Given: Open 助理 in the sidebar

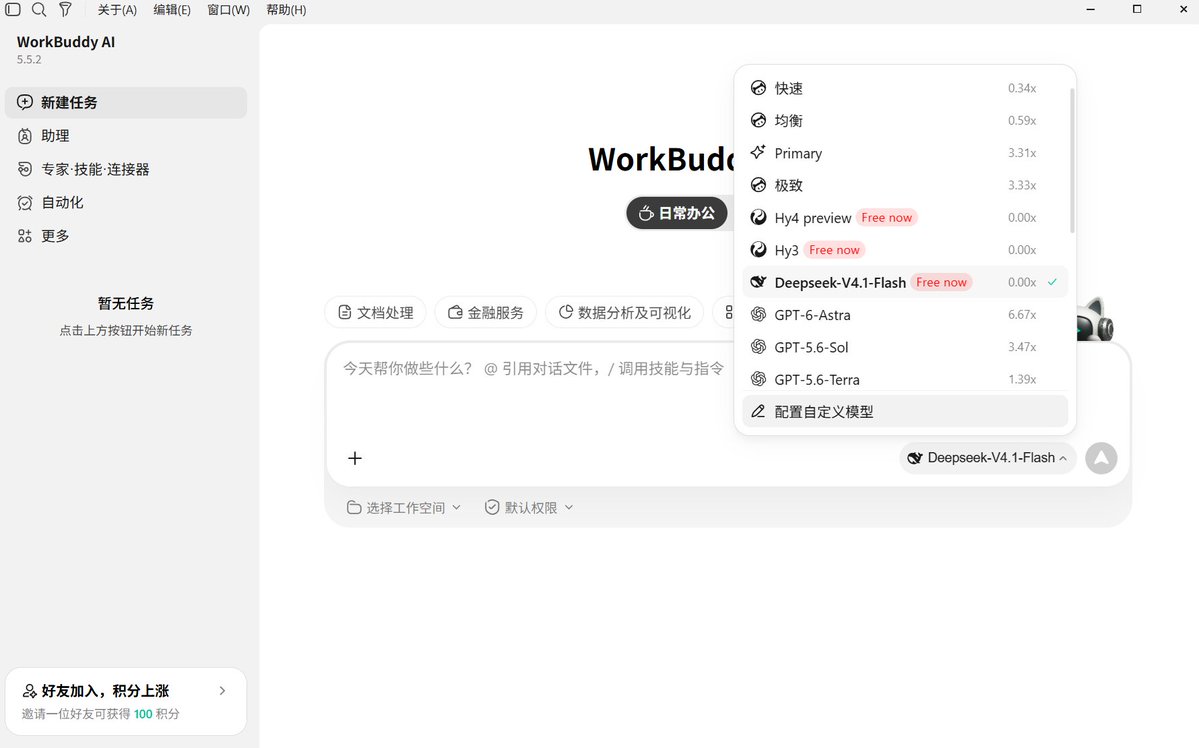Looking at the screenshot, I should 126,136.
